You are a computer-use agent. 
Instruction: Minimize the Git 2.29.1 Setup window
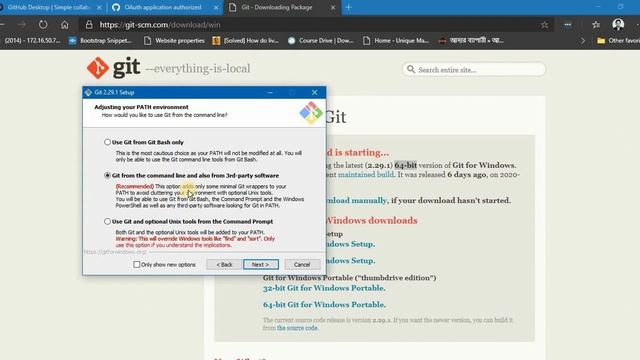270,93
